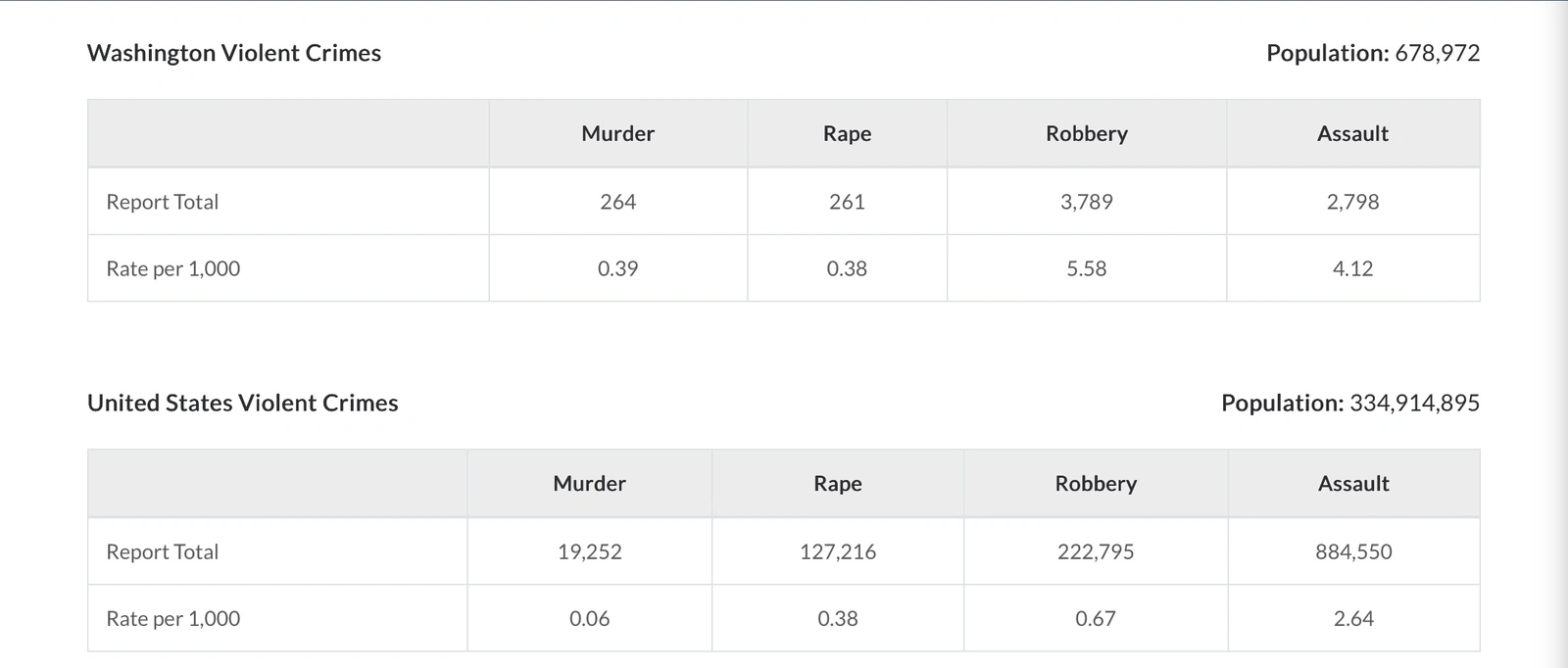Select Rape column header in United States table

point(837,483)
